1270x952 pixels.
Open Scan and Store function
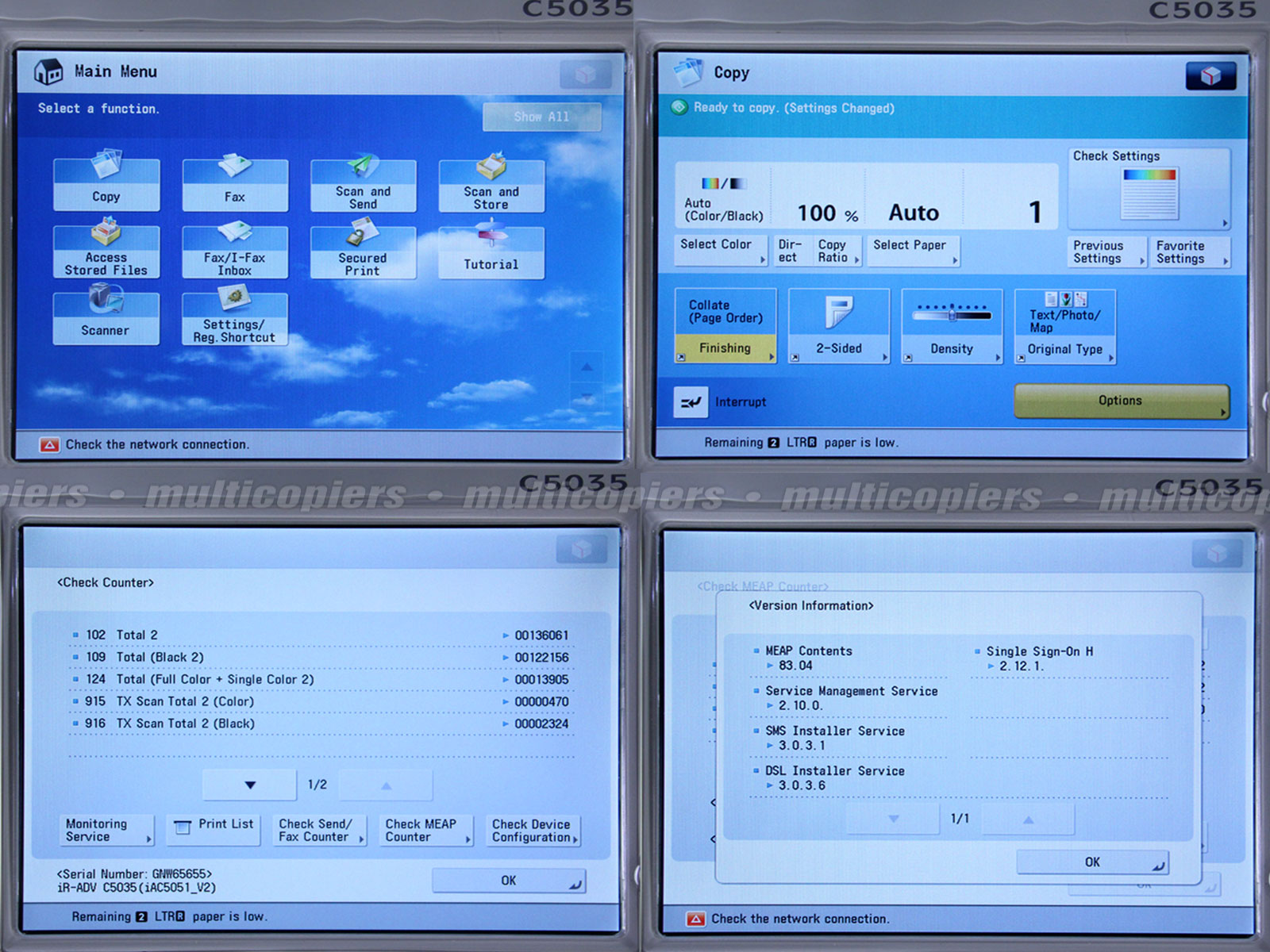pos(491,184)
